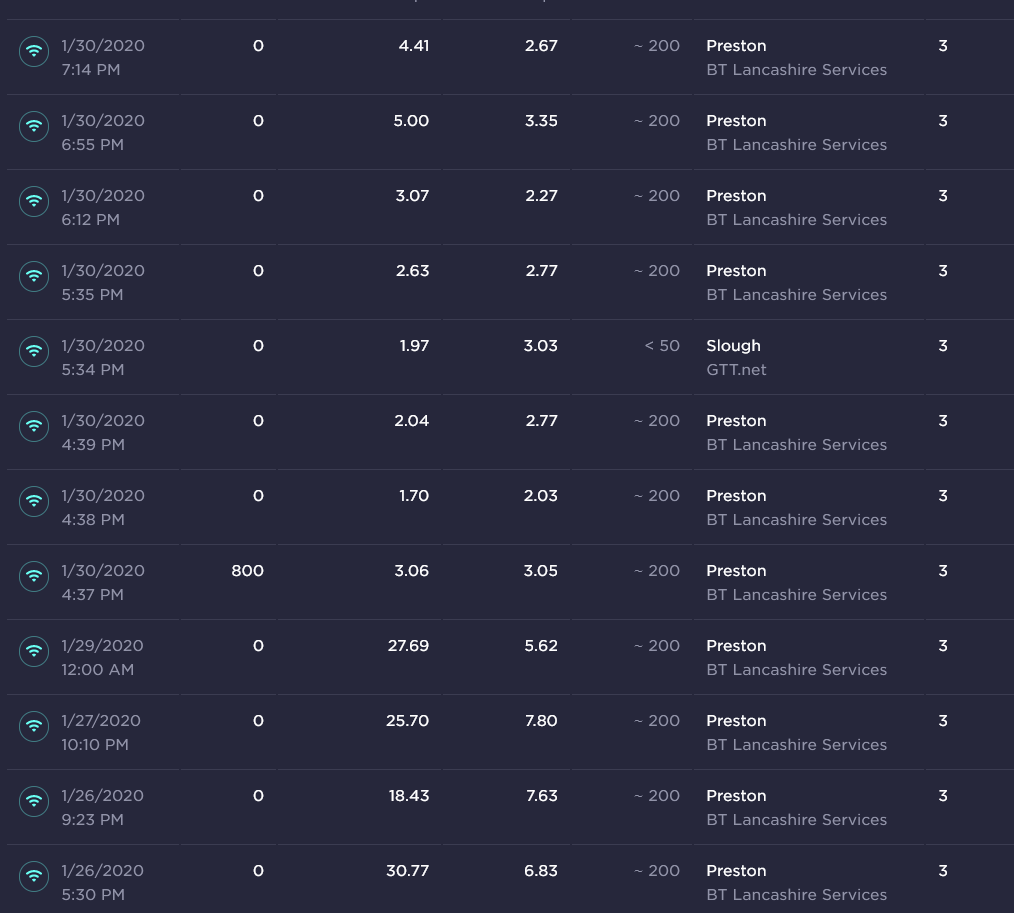This screenshot has width=1014, height=913.
Task: Open the 1/30/2020 4:38 PM test row
Action: 507,508
